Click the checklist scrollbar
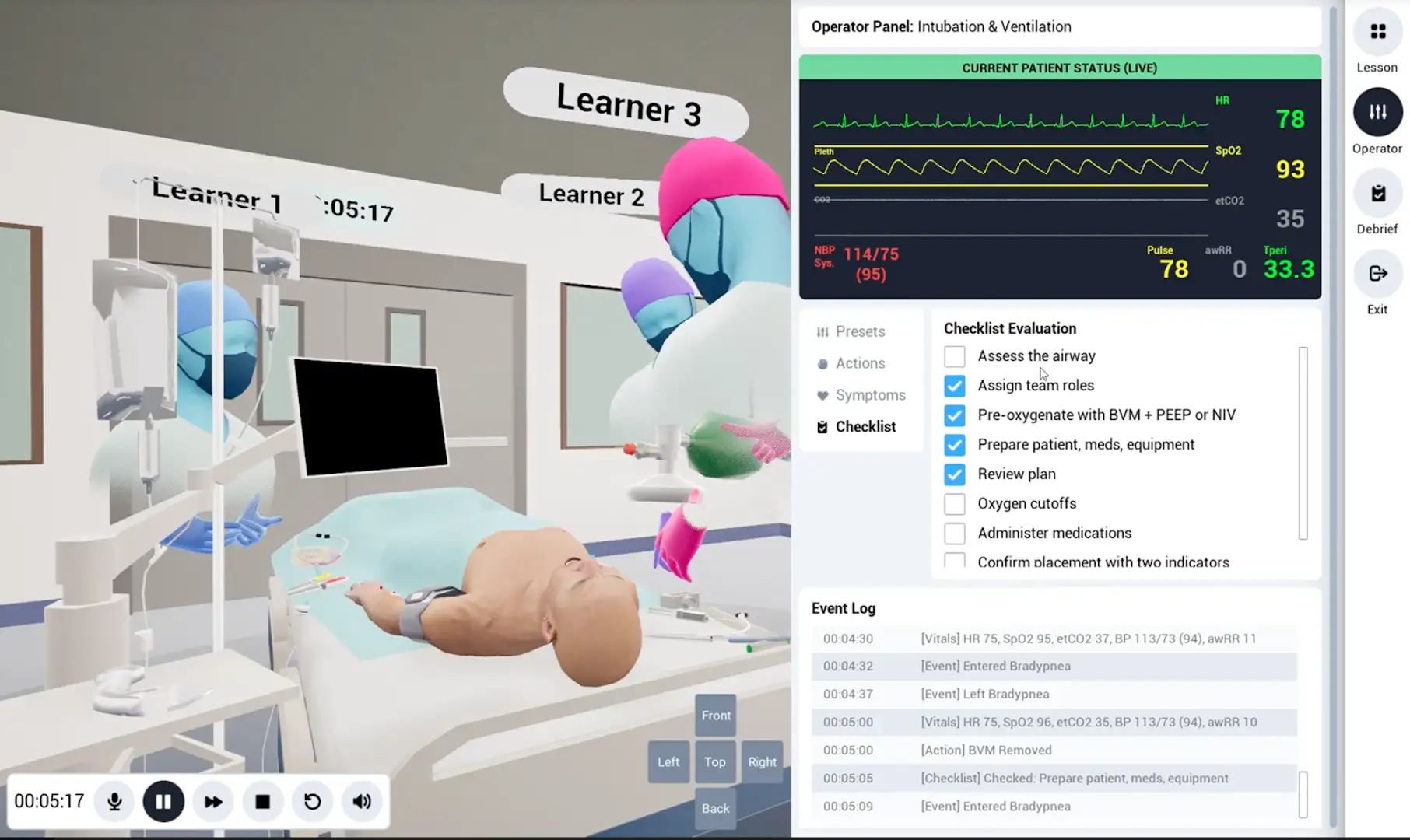This screenshot has height=840, width=1410. click(x=1303, y=443)
